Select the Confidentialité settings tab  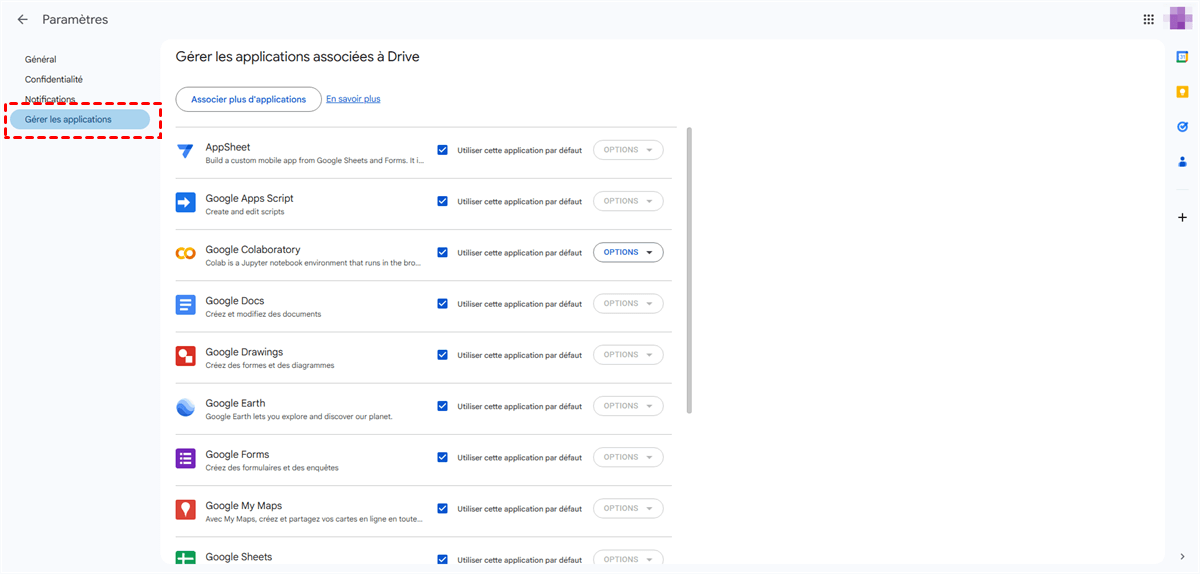click(54, 79)
